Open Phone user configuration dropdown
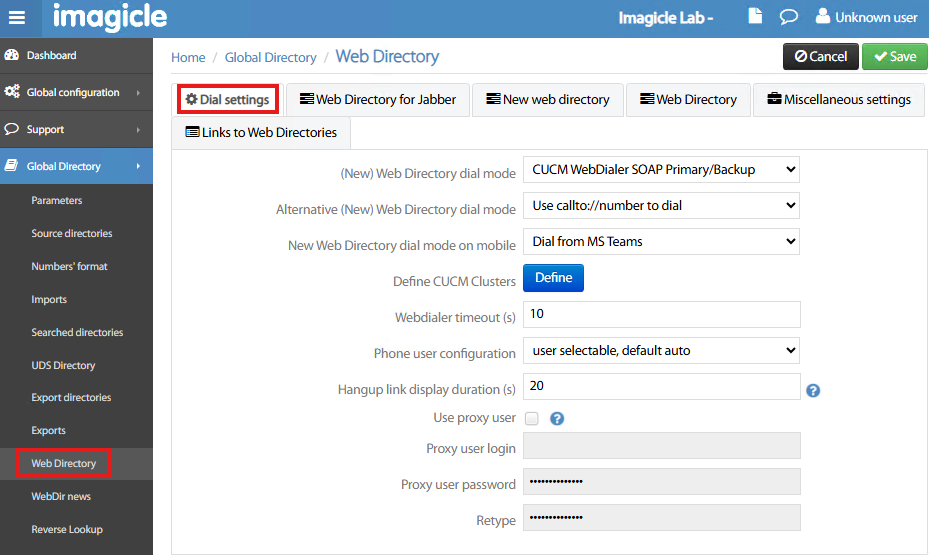The width and height of the screenshot is (929, 555). pos(661,350)
